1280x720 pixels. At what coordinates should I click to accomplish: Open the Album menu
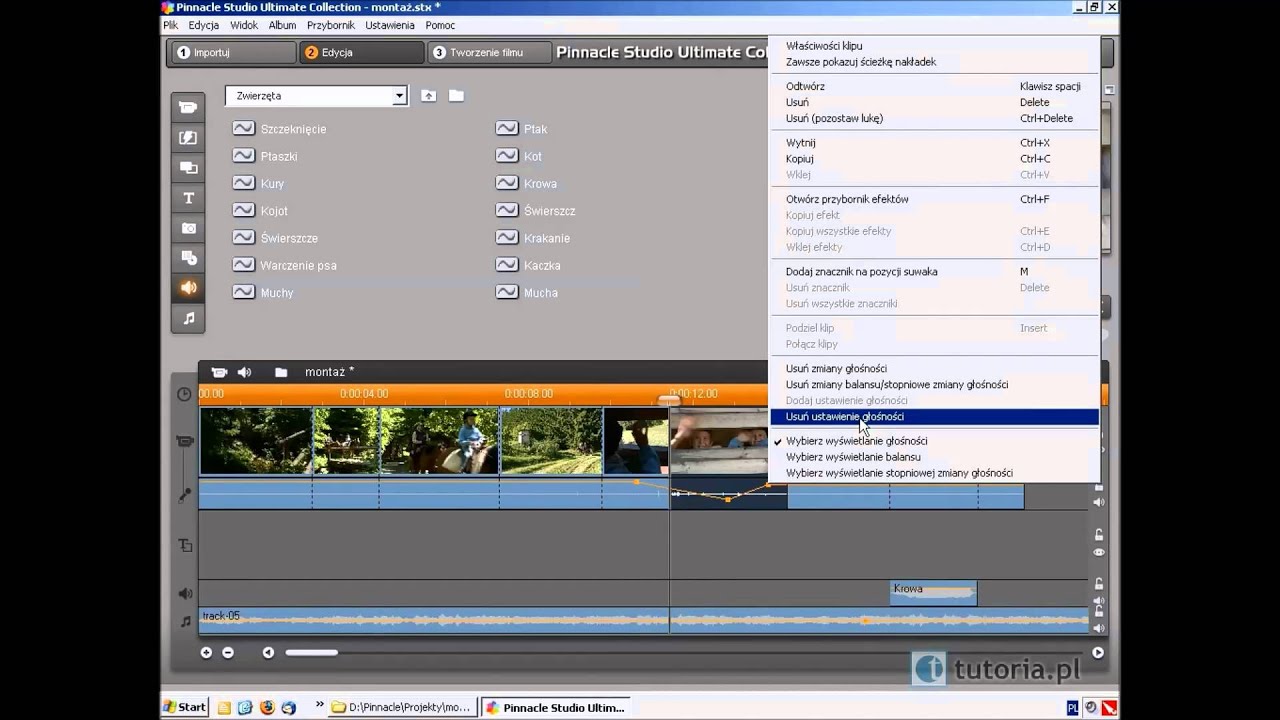[282, 25]
